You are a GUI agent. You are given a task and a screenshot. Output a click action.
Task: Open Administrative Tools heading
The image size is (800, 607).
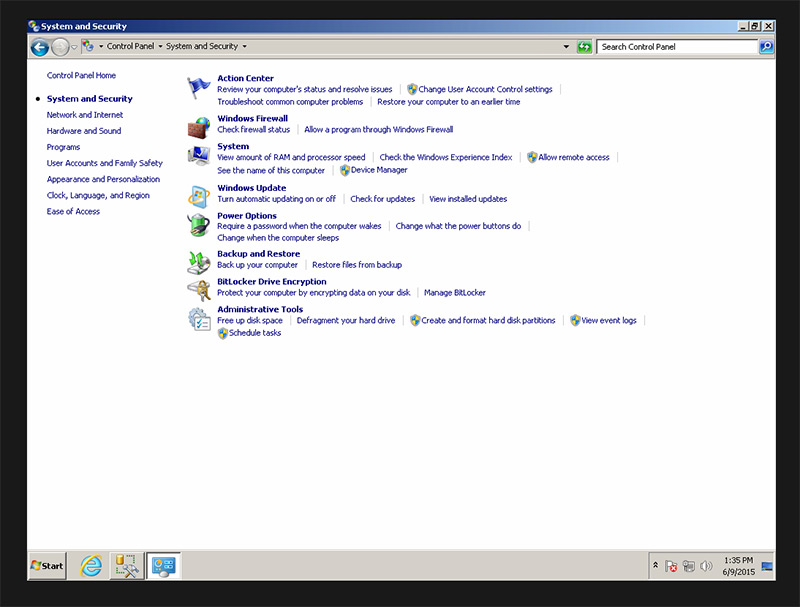click(260, 309)
